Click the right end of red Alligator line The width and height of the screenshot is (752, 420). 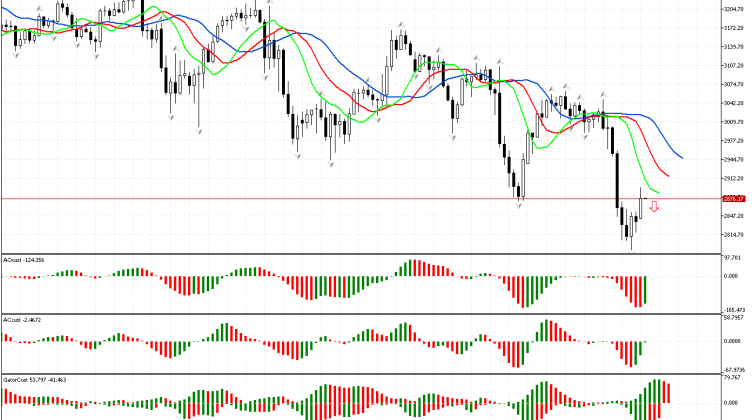coord(667,176)
